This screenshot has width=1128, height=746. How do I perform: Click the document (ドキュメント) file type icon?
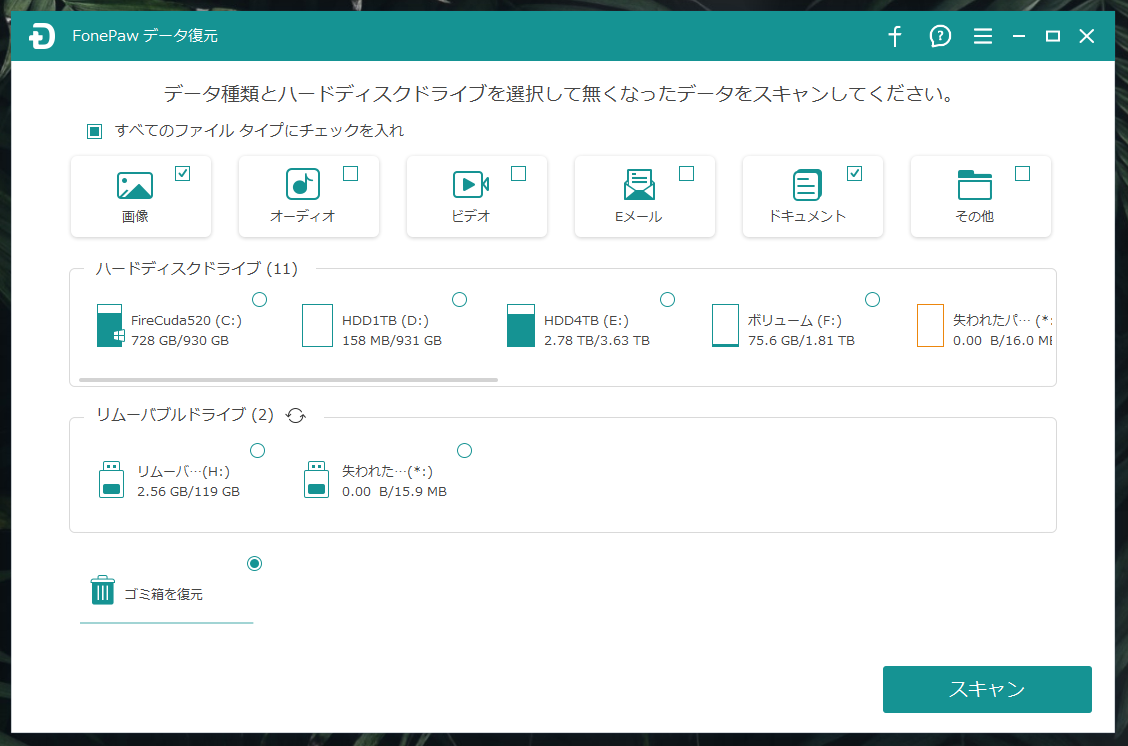click(807, 185)
